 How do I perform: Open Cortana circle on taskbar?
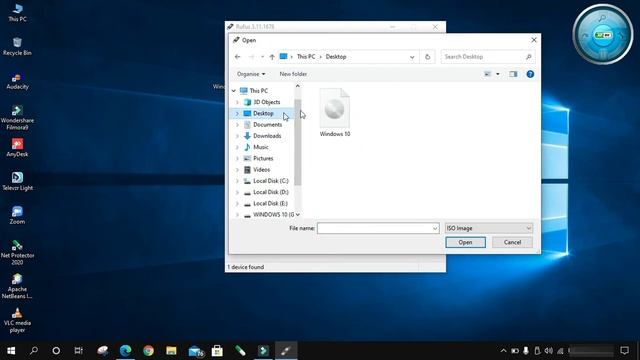pos(56,351)
